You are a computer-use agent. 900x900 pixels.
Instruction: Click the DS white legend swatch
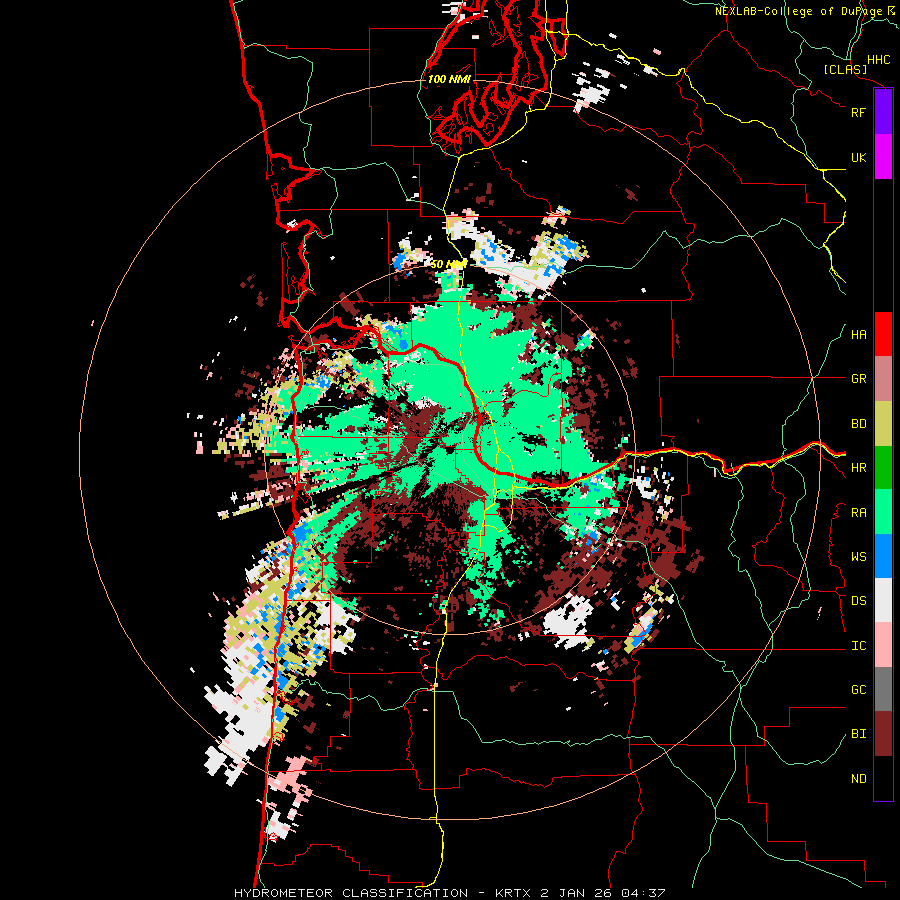(x=883, y=600)
